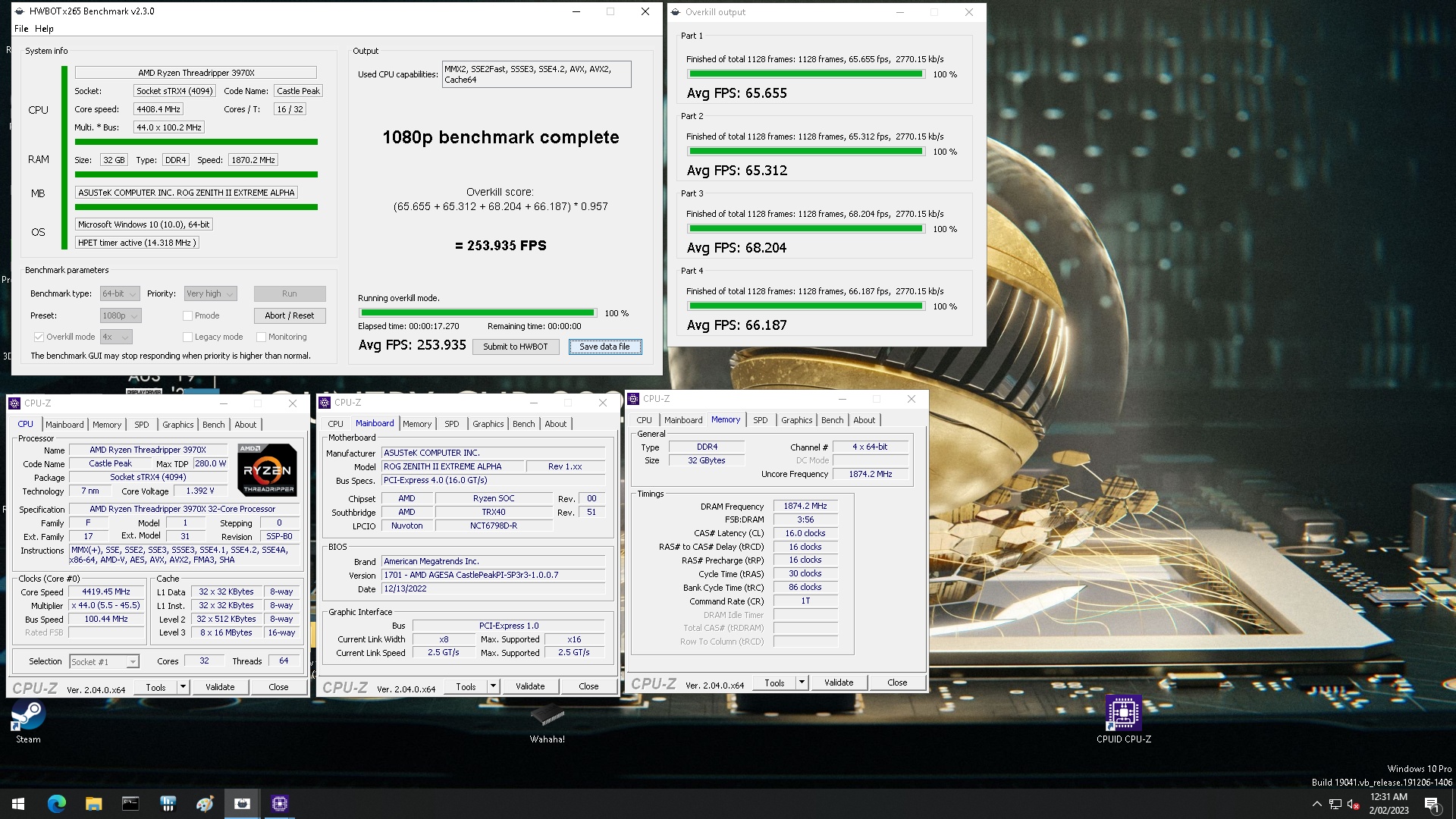Switch to SPD tab in left CPU-Z

(142, 425)
